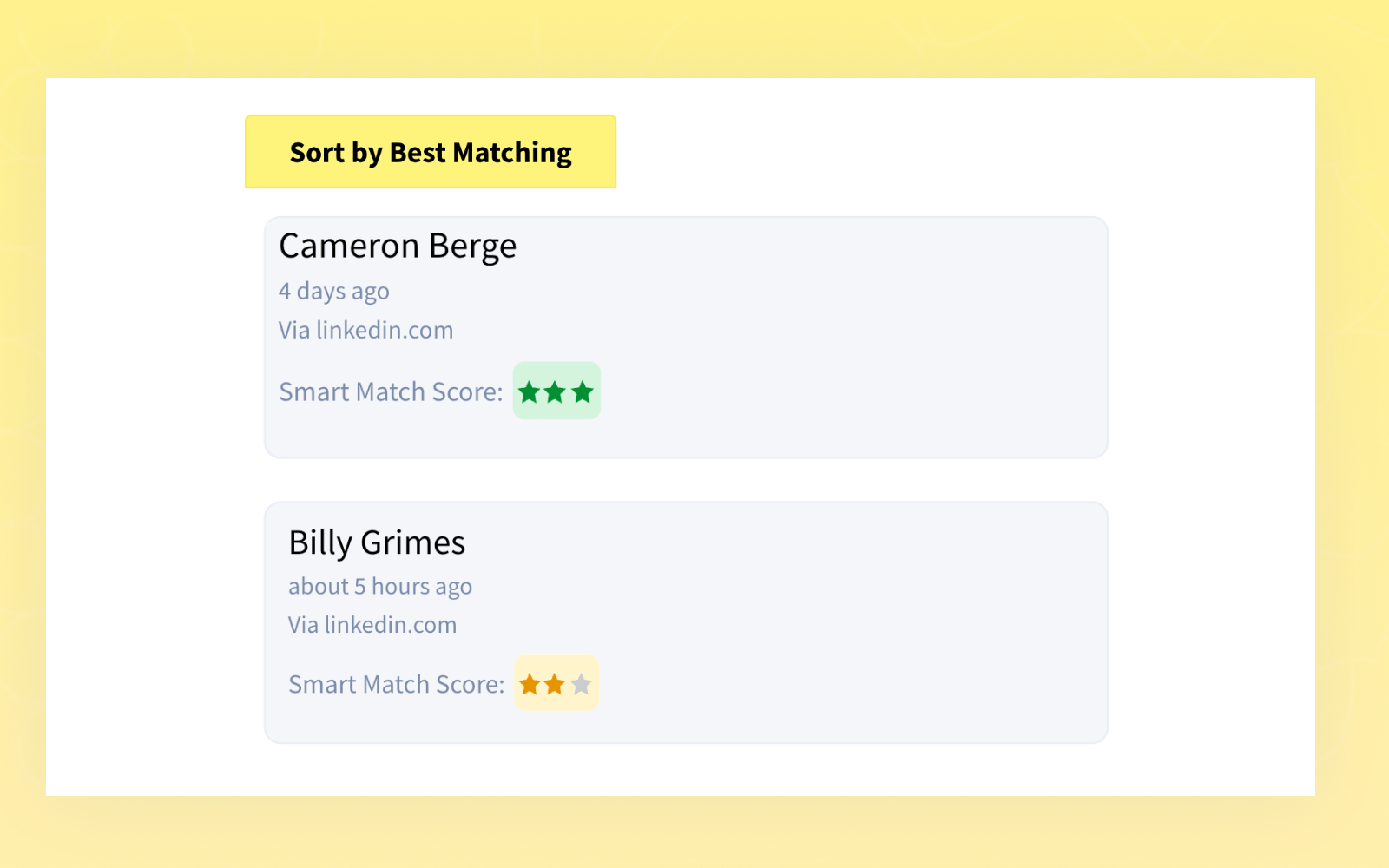The image size is (1389, 868).
Task: Select the second green star in Cameron's score
Action: point(556,391)
